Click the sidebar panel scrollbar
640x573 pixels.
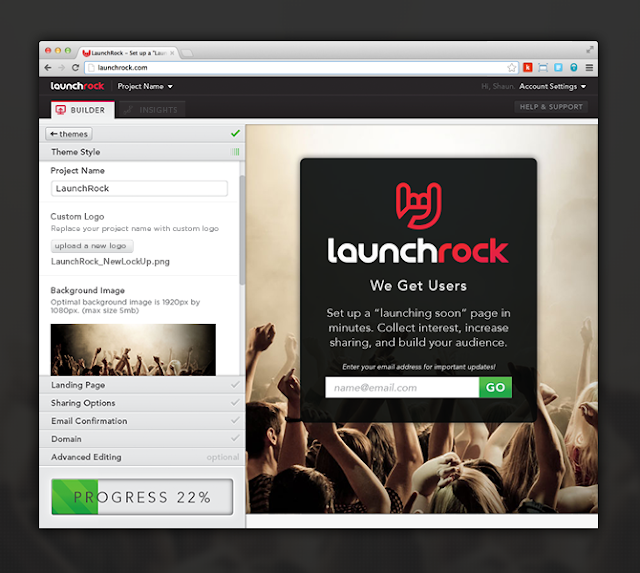click(242, 230)
